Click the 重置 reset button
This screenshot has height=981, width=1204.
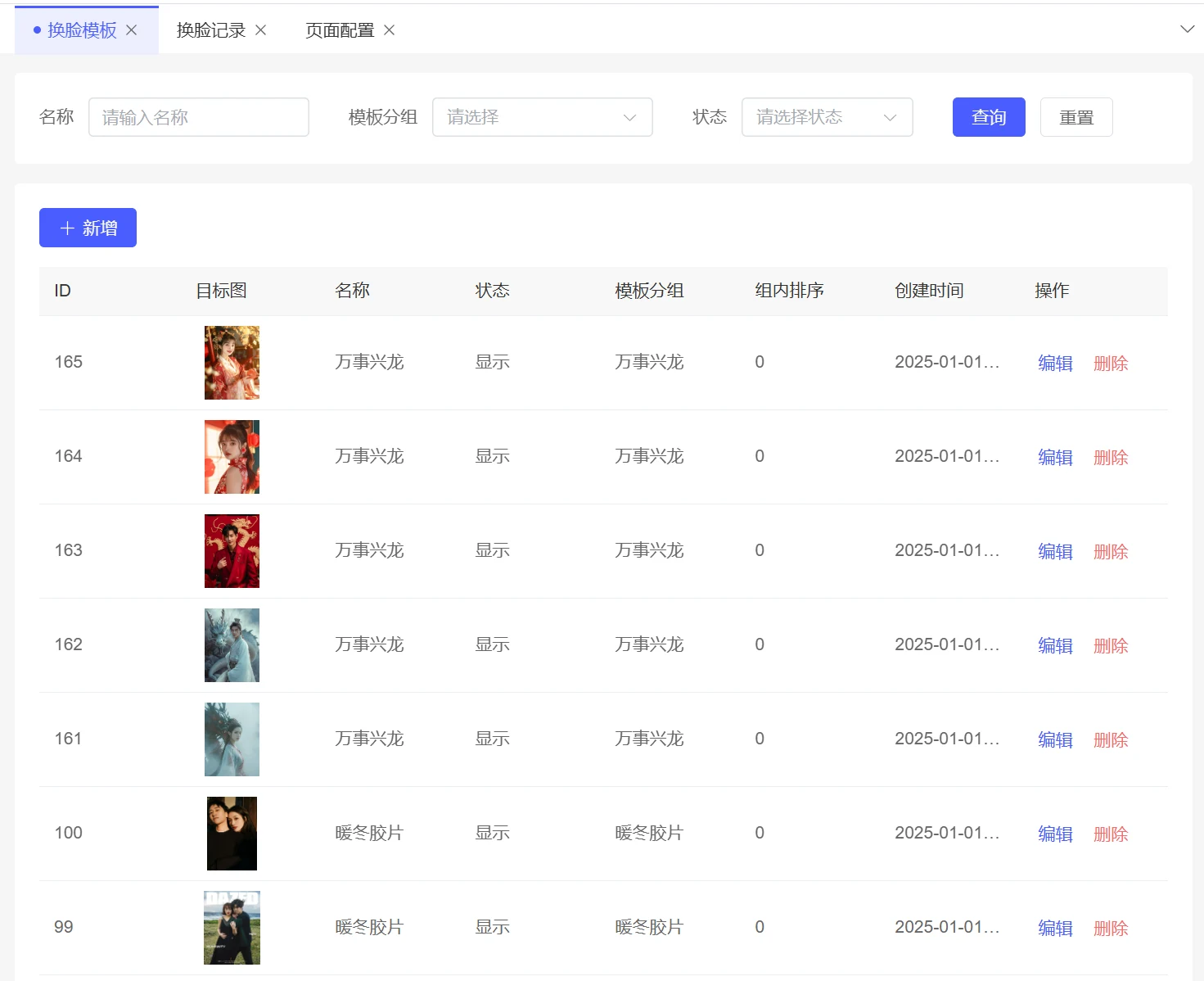[x=1076, y=117]
